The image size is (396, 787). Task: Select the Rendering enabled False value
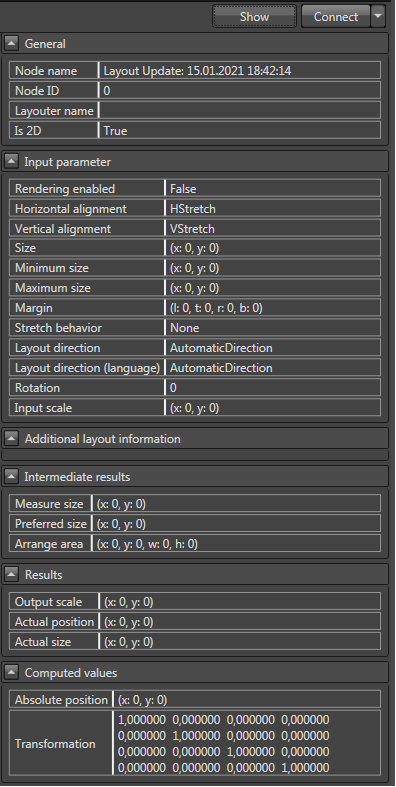(273, 189)
